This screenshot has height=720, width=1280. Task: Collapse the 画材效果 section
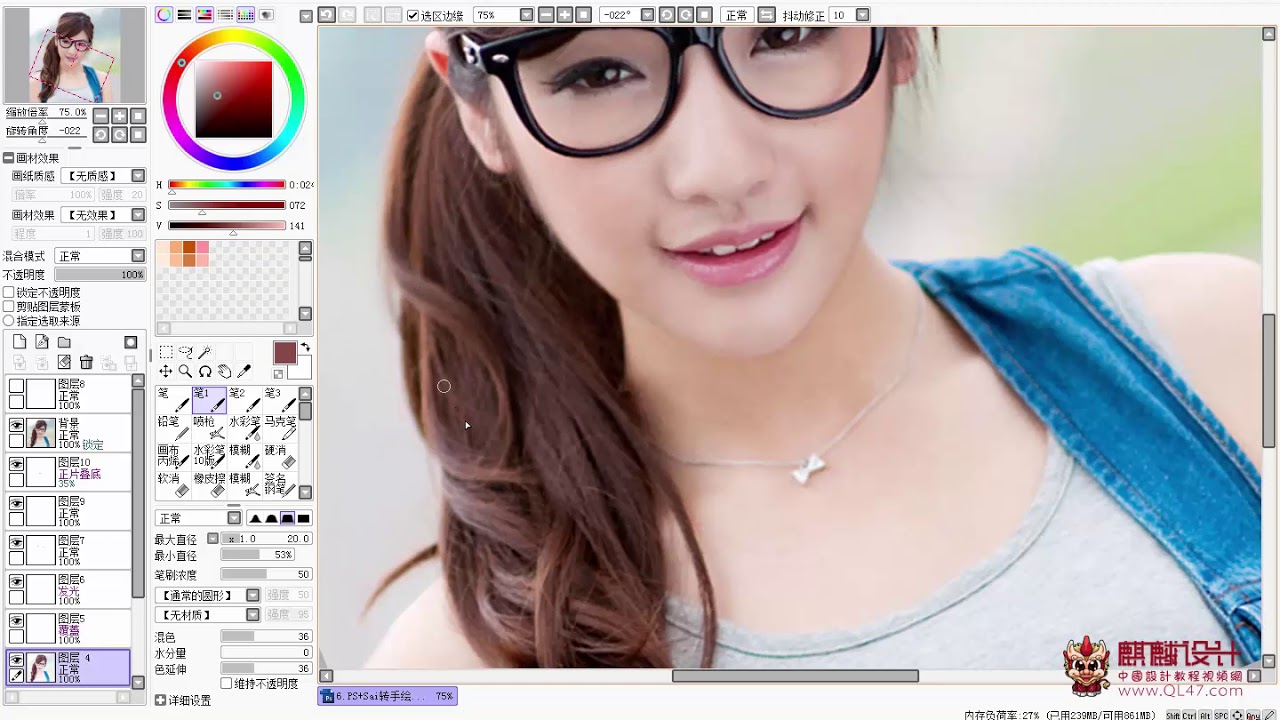pyautogui.click(x=8, y=158)
